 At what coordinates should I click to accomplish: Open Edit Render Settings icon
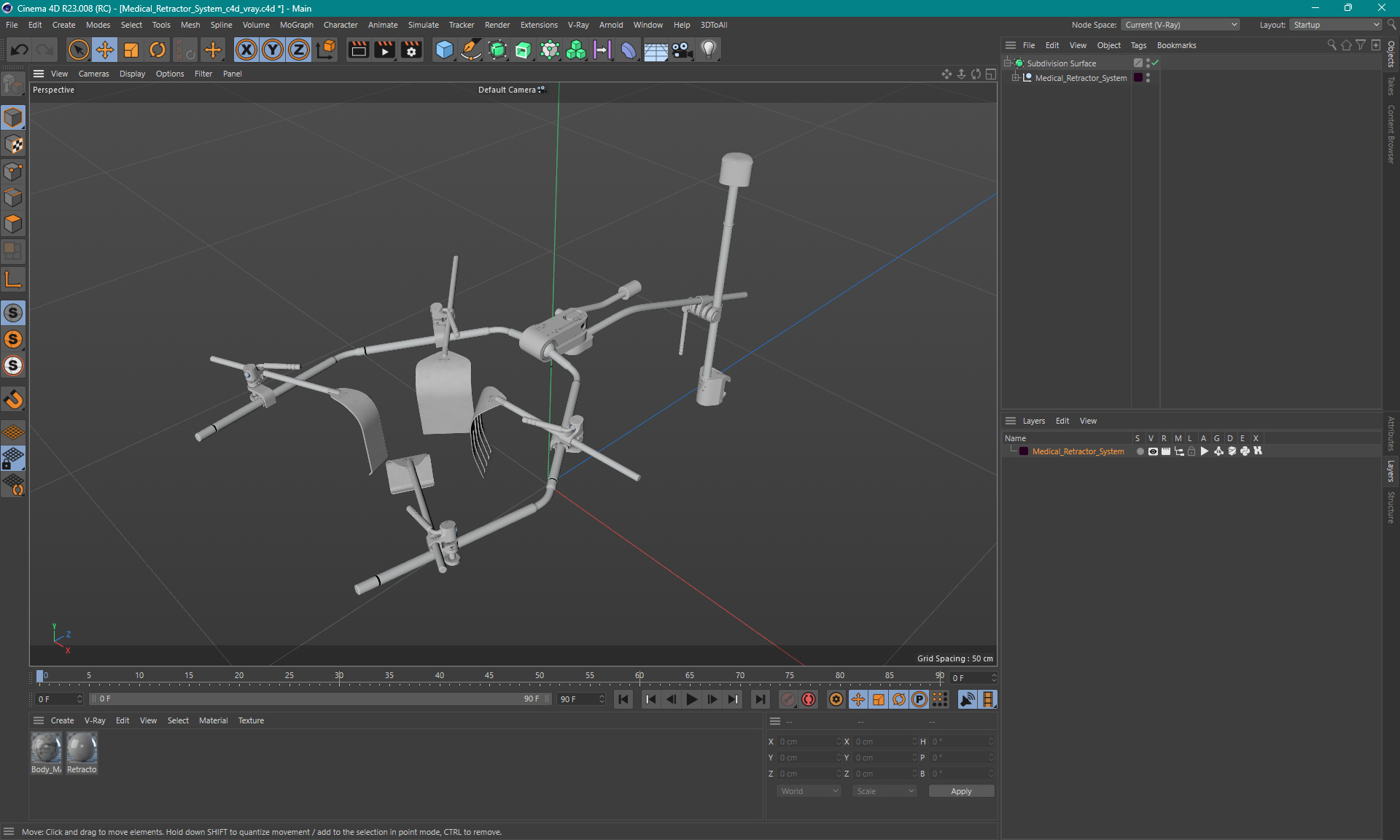pyautogui.click(x=411, y=50)
